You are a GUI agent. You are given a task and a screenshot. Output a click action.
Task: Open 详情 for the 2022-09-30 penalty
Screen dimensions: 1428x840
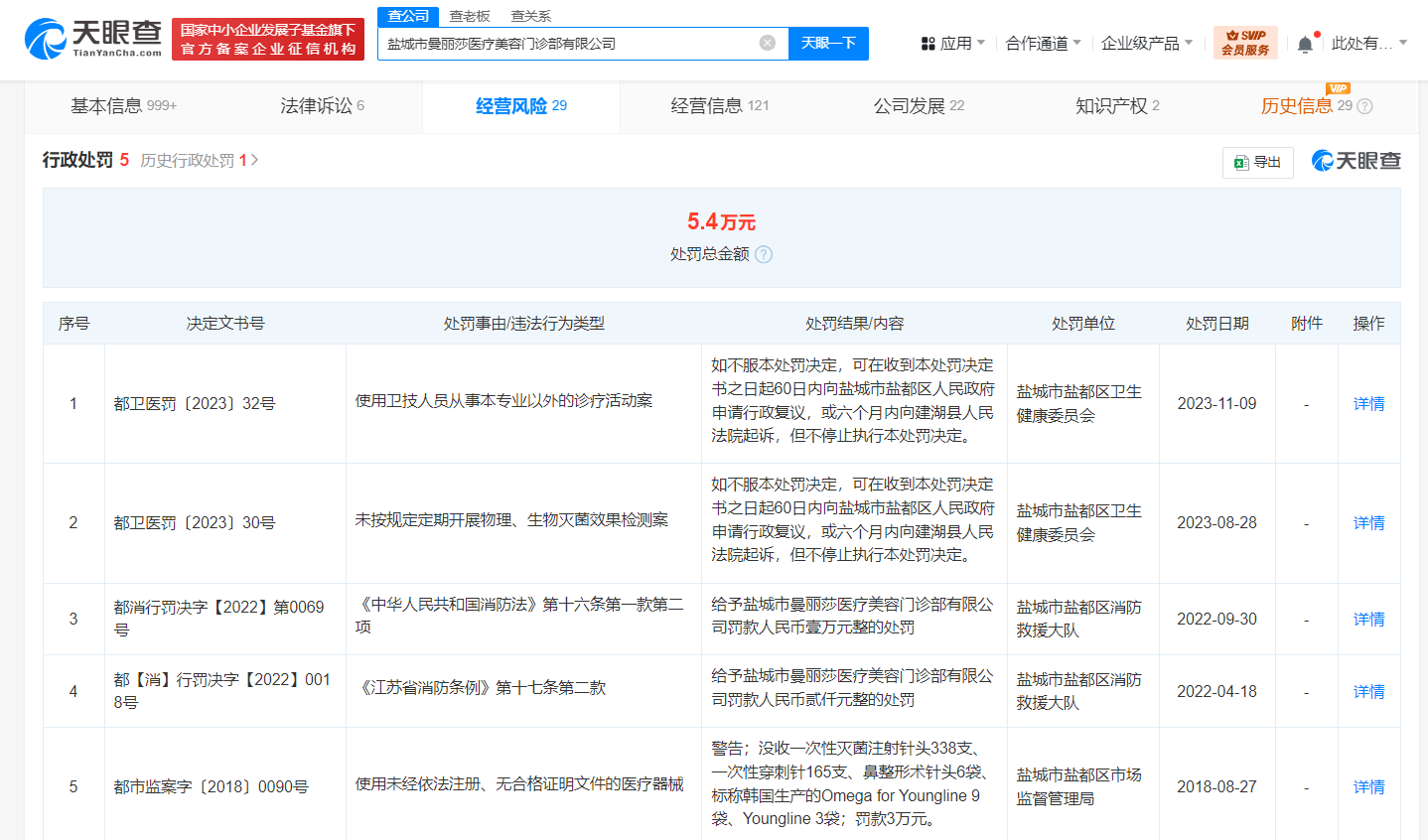[x=1369, y=620]
